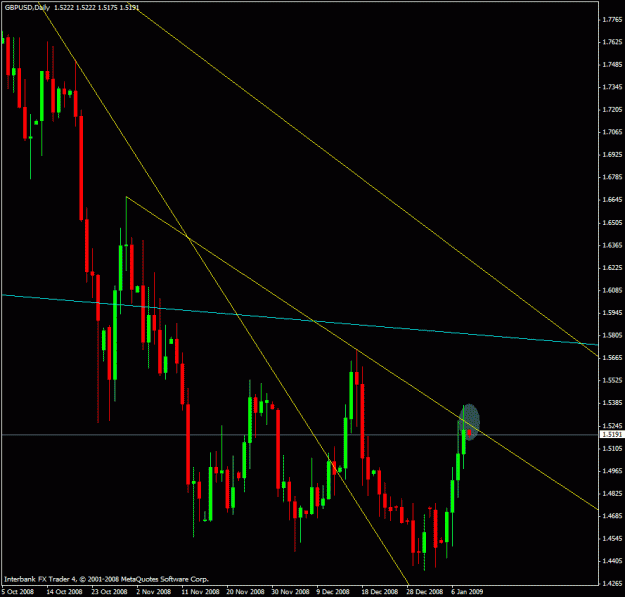Click the 1.6085 price axis label
The height and width of the screenshot is (597, 625).
coord(612,290)
